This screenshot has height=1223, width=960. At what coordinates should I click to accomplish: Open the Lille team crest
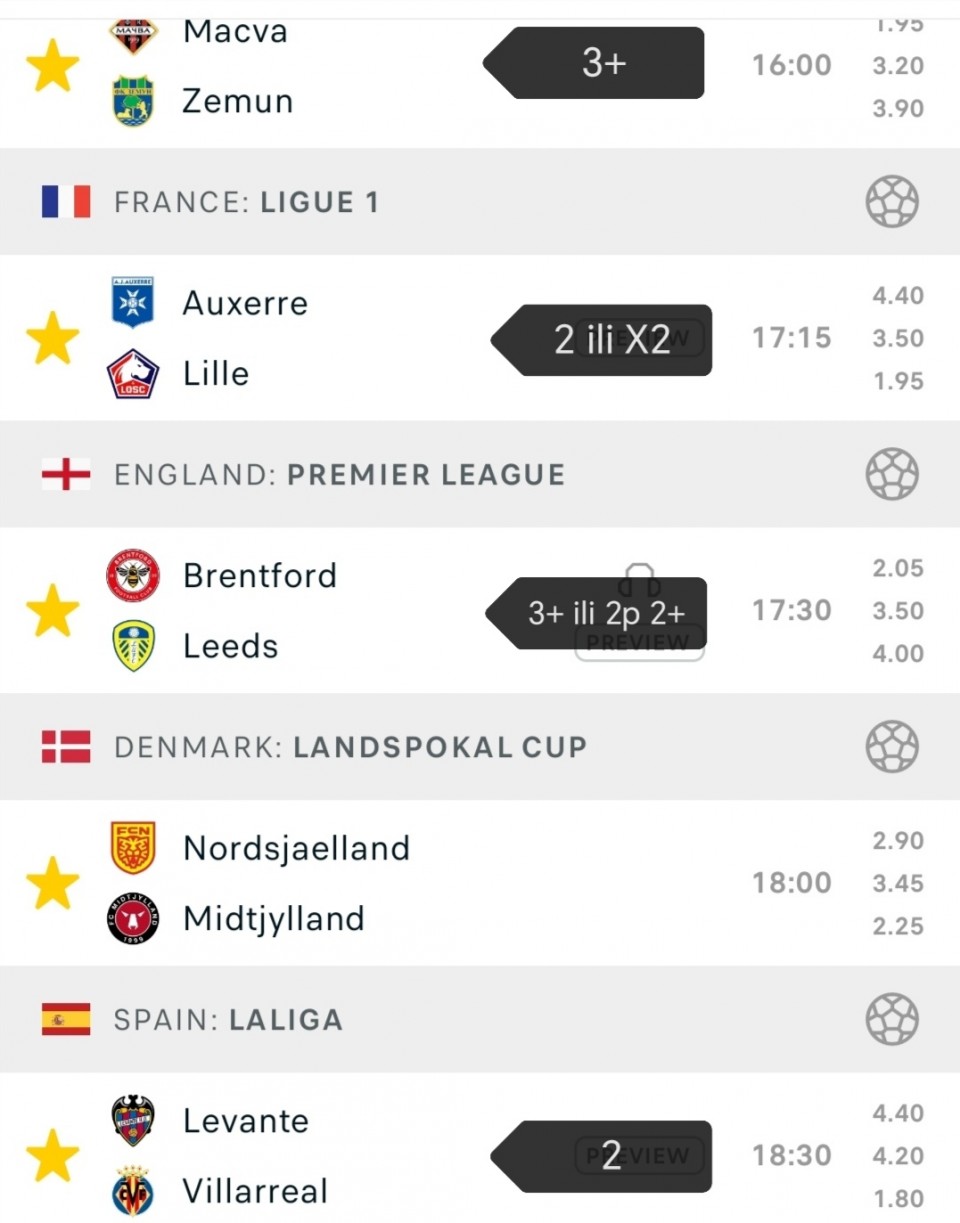[133, 374]
